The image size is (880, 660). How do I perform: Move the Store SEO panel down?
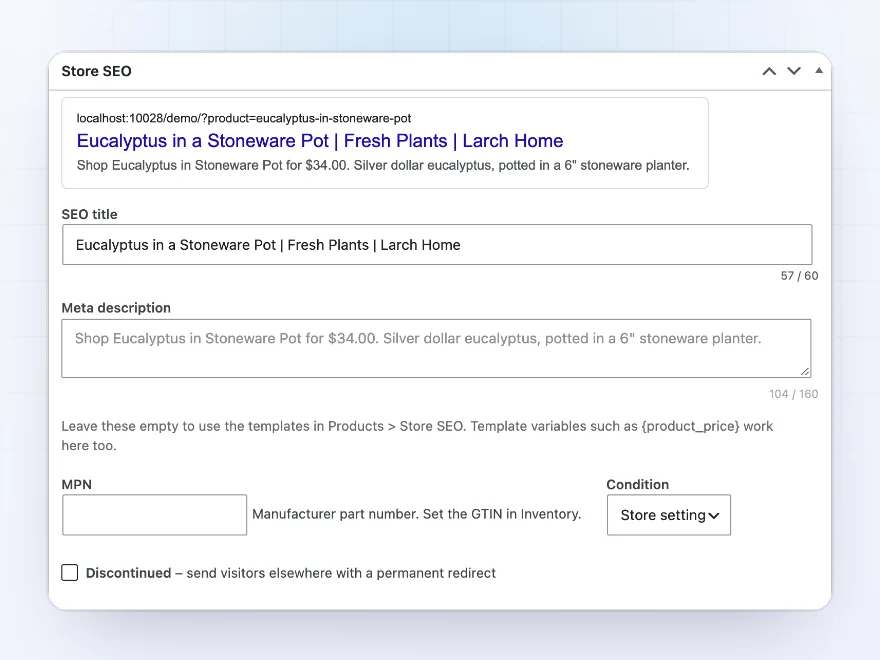(794, 71)
